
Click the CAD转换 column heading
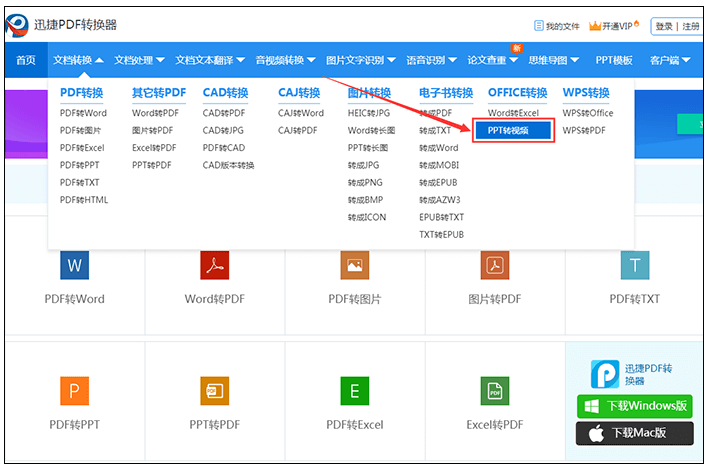[225, 93]
